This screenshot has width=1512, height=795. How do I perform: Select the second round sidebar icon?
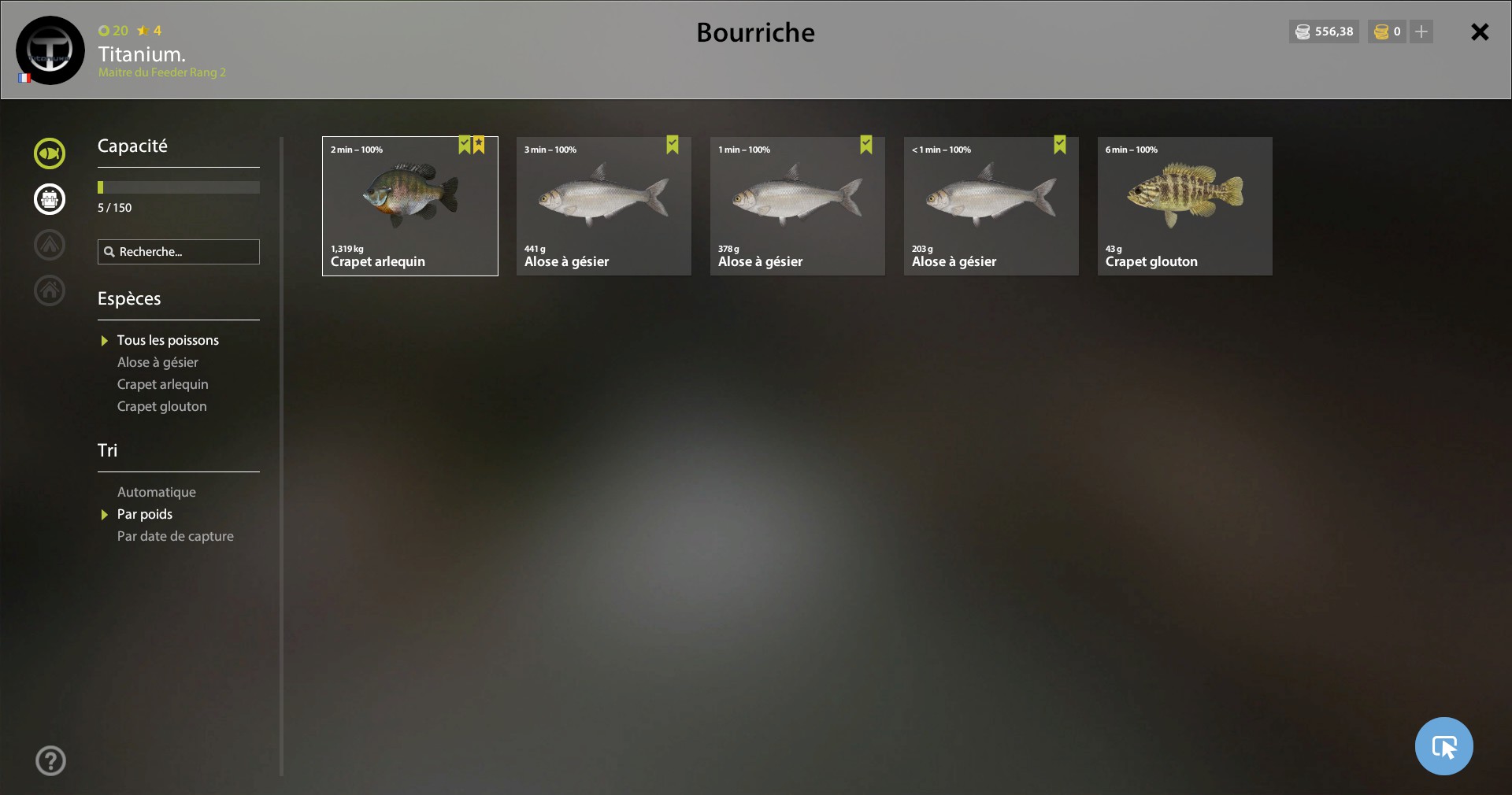point(50,199)
